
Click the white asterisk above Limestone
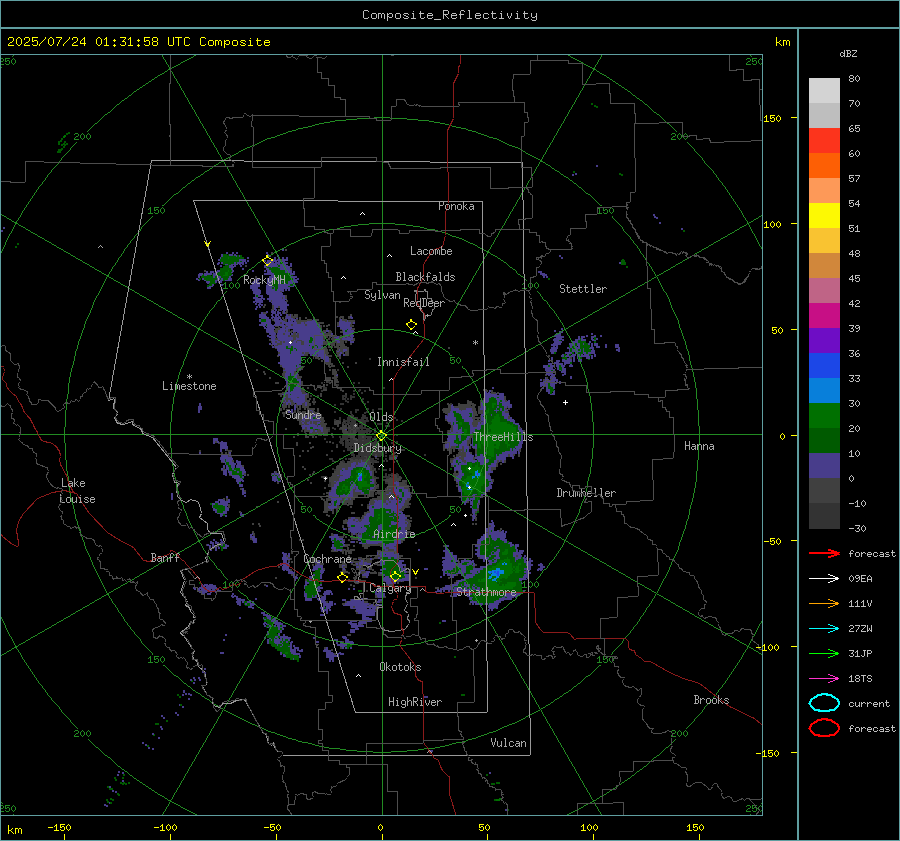tap(189, 377)
